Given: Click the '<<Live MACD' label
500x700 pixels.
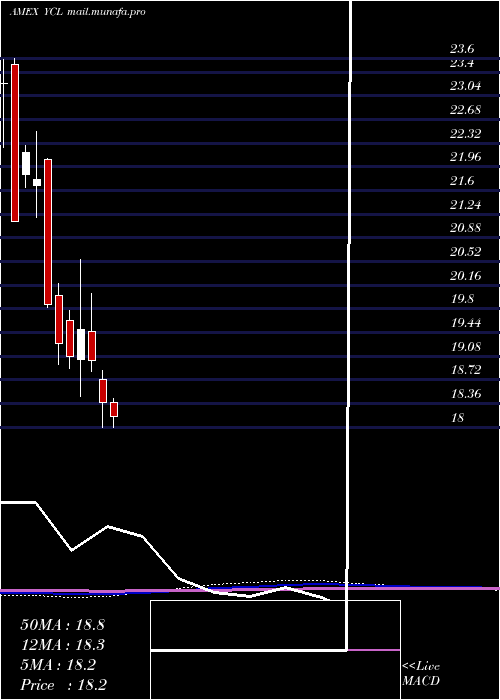Looking at the screenshot, I should coord(421,673).
